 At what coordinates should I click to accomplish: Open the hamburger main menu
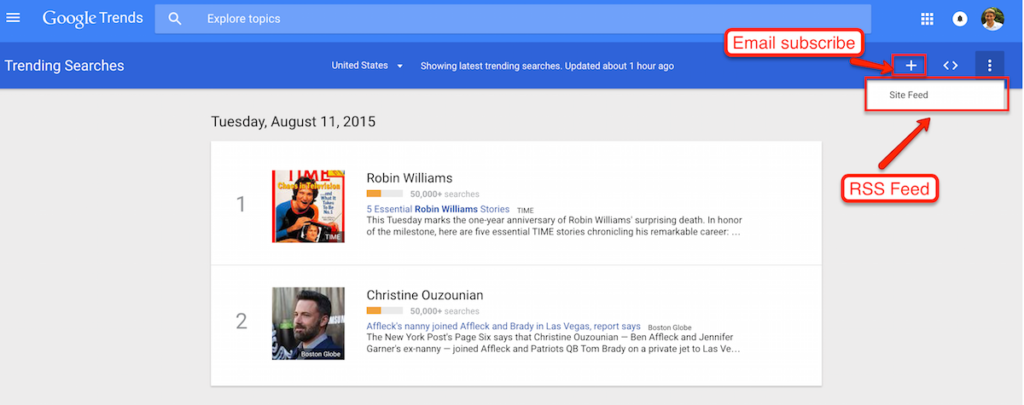tap(13, 18)
